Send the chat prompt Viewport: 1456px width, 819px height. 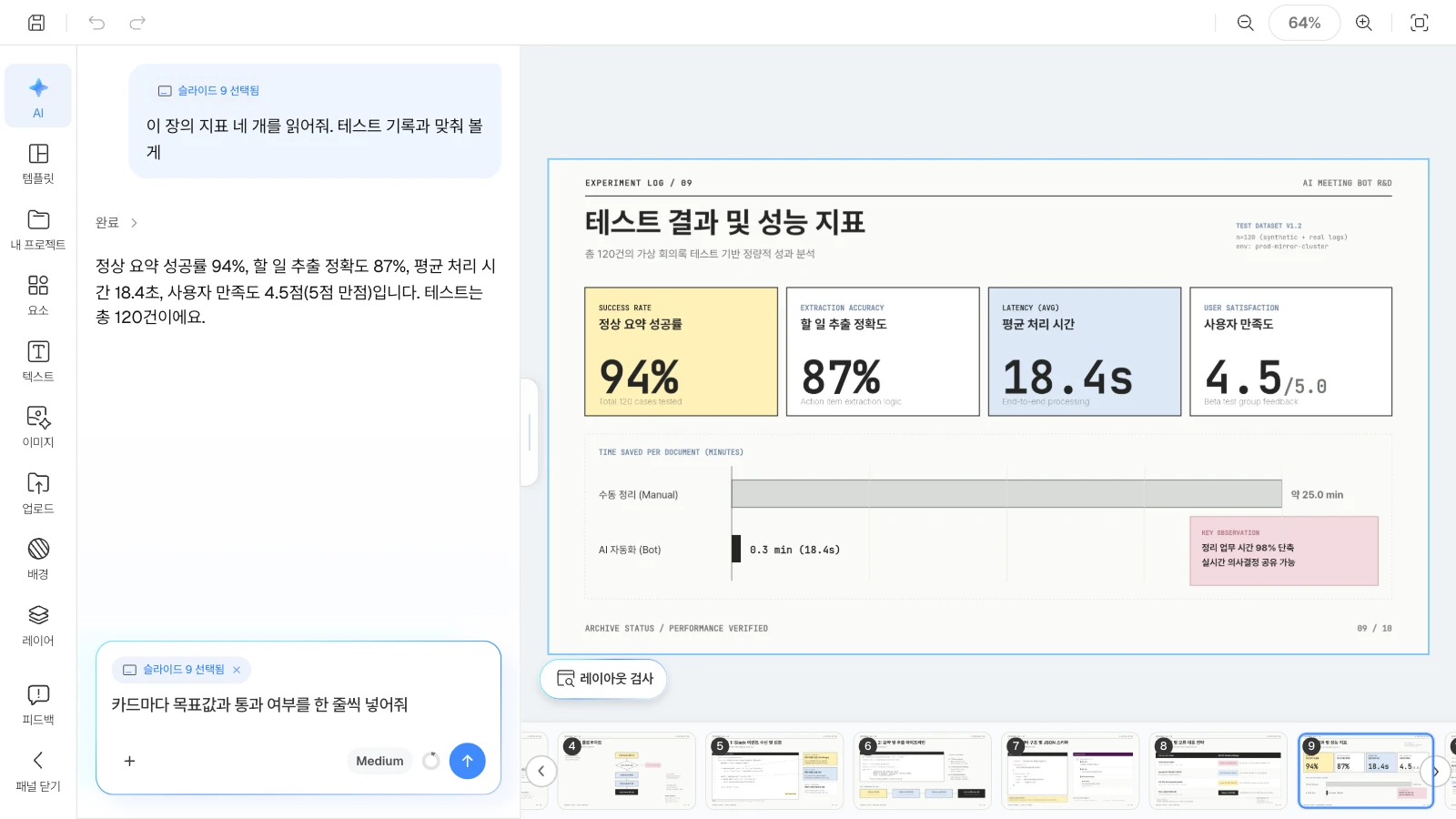click(x=467, y=761)
